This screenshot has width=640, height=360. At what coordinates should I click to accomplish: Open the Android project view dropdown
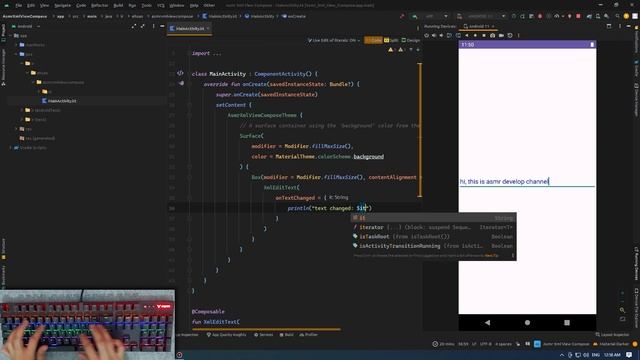tap(27, 26)
